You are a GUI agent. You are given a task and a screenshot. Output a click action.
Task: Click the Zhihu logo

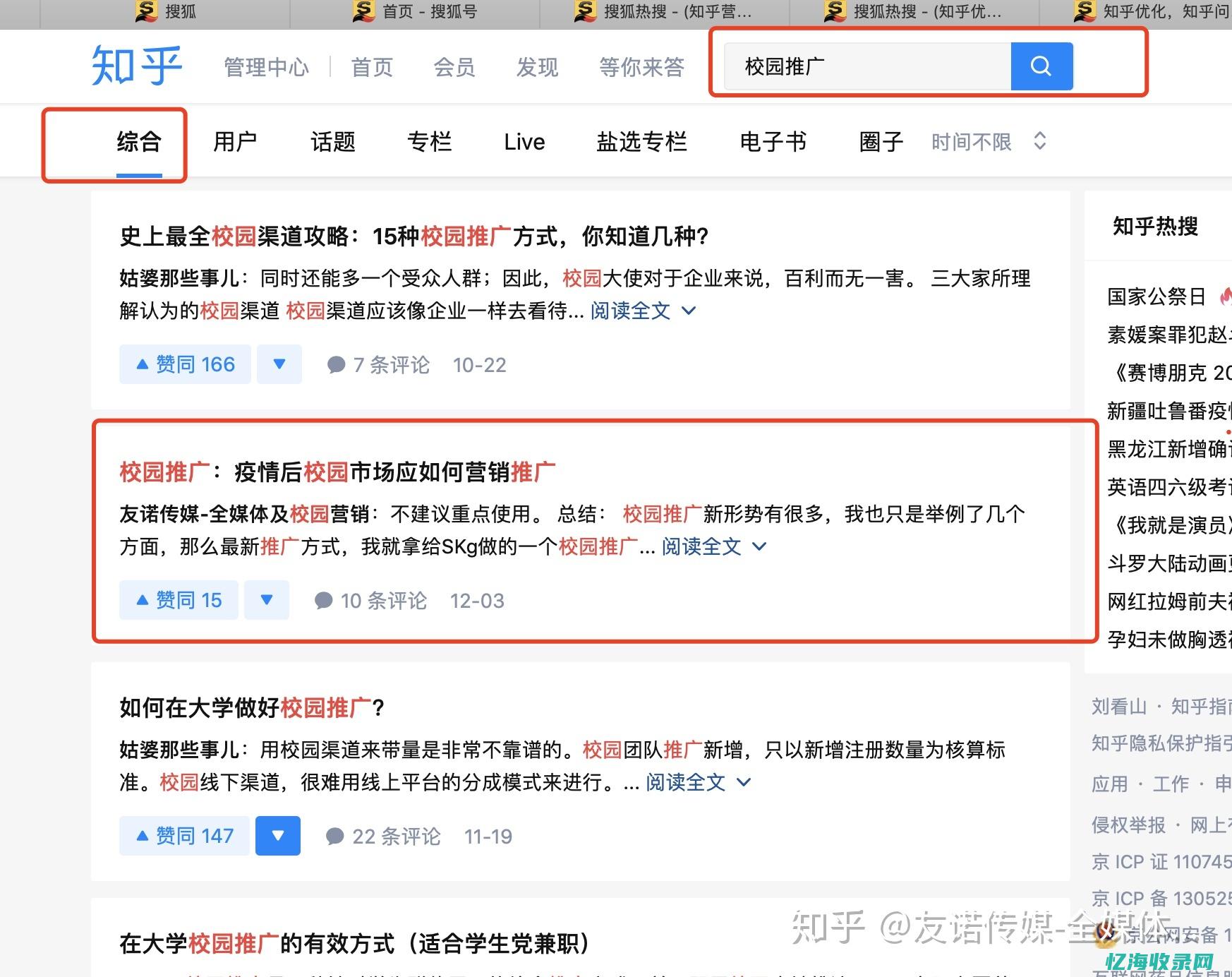[x=135, y=65]
